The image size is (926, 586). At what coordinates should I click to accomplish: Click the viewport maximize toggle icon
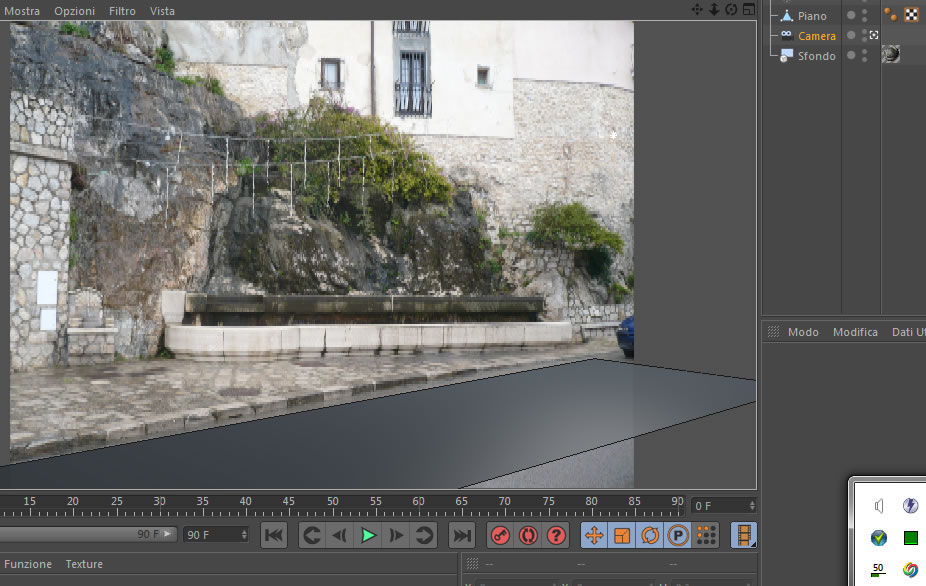coord(749,9)
